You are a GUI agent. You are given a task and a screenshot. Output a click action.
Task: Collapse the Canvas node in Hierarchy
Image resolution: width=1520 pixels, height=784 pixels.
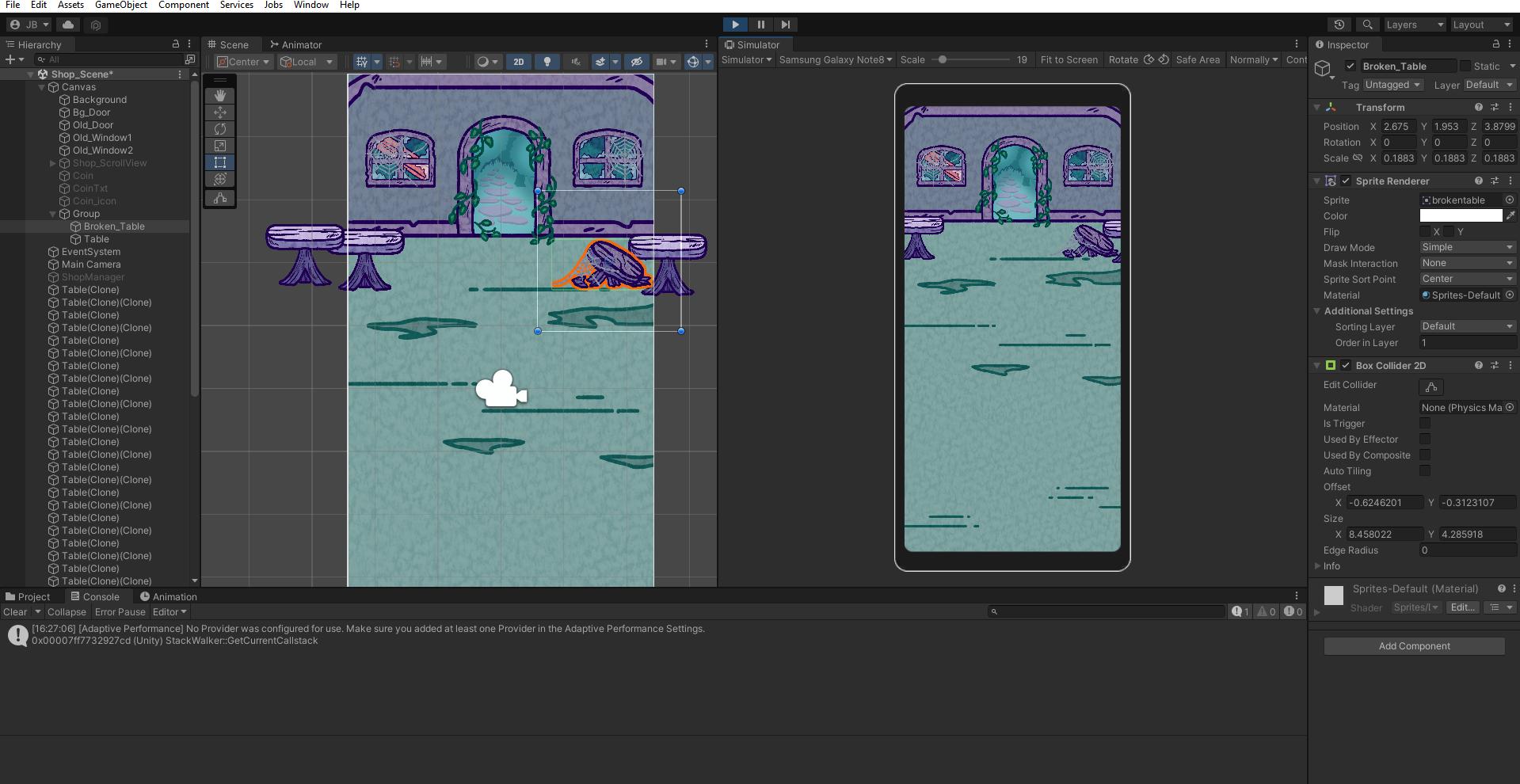pos(42,87)
